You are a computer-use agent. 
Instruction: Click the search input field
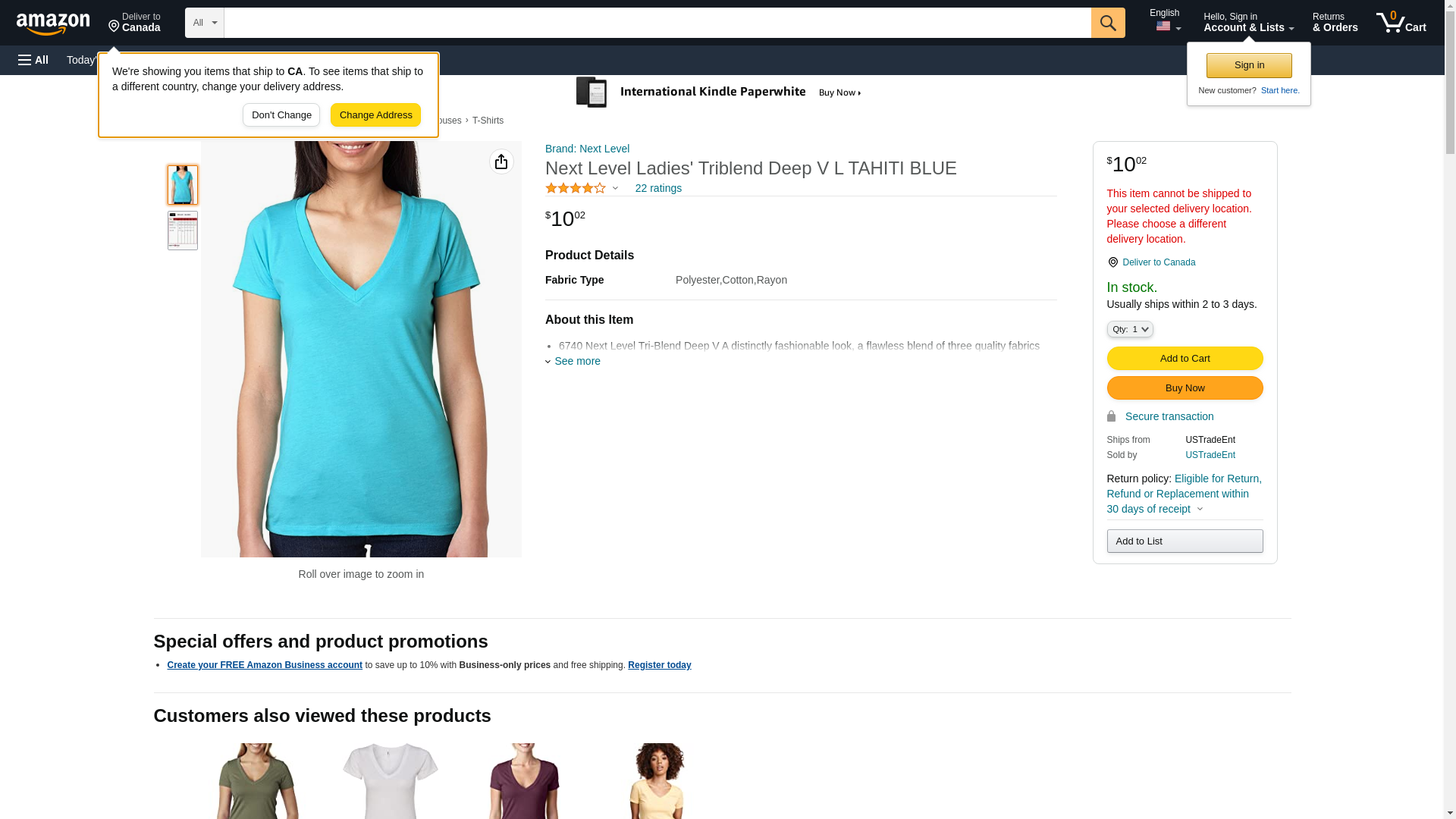pos(657,23)
